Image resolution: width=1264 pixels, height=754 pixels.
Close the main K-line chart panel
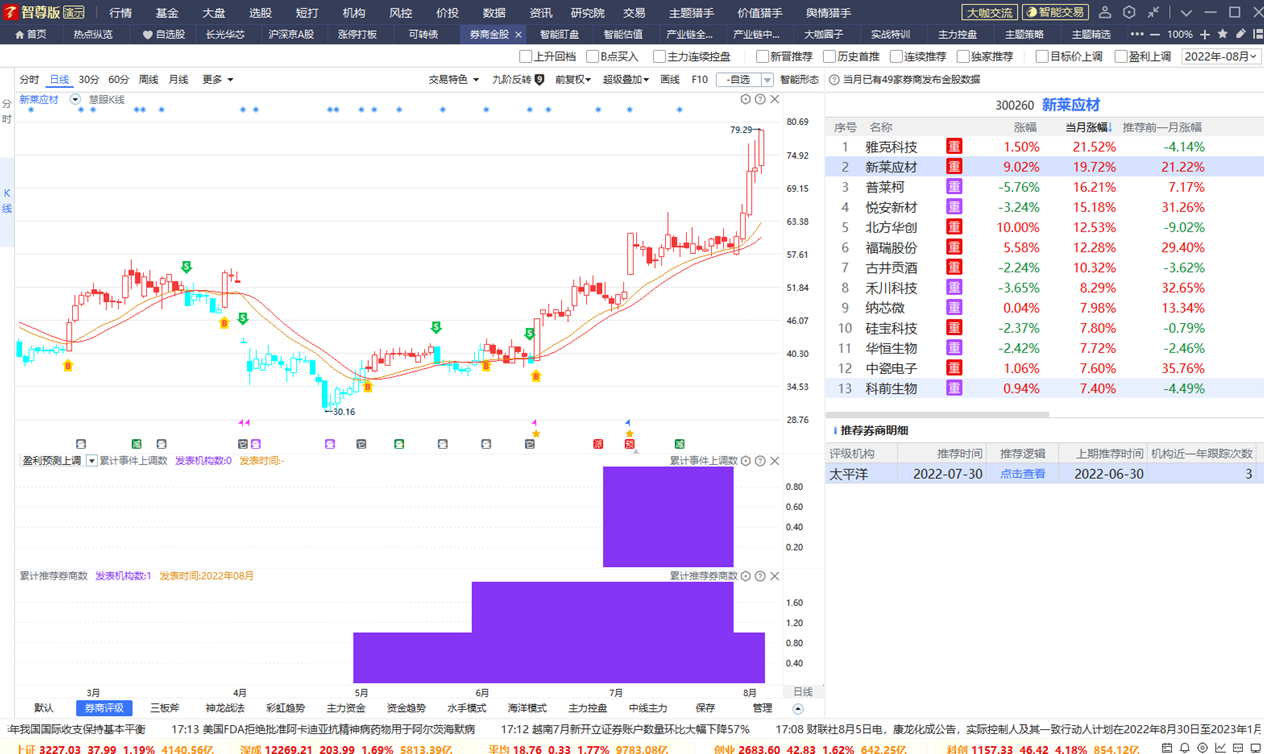click(x=775, y=99)
